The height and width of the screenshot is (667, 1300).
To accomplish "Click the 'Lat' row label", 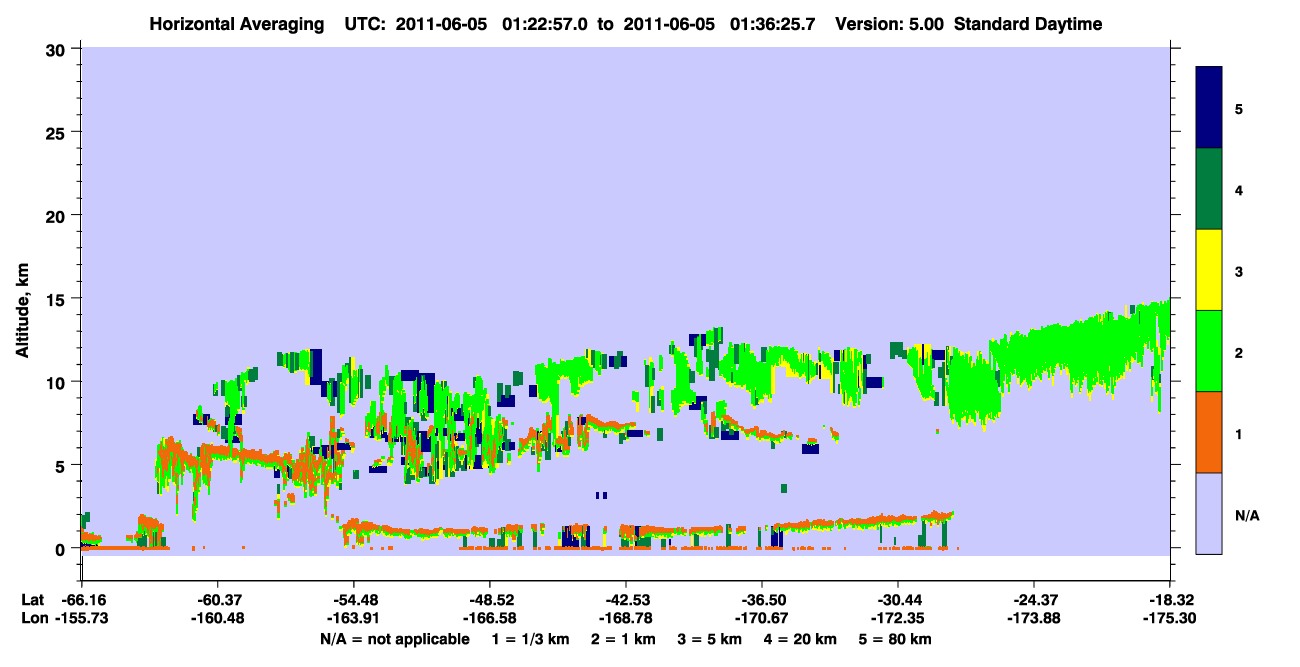I will (x=32, y=600).
